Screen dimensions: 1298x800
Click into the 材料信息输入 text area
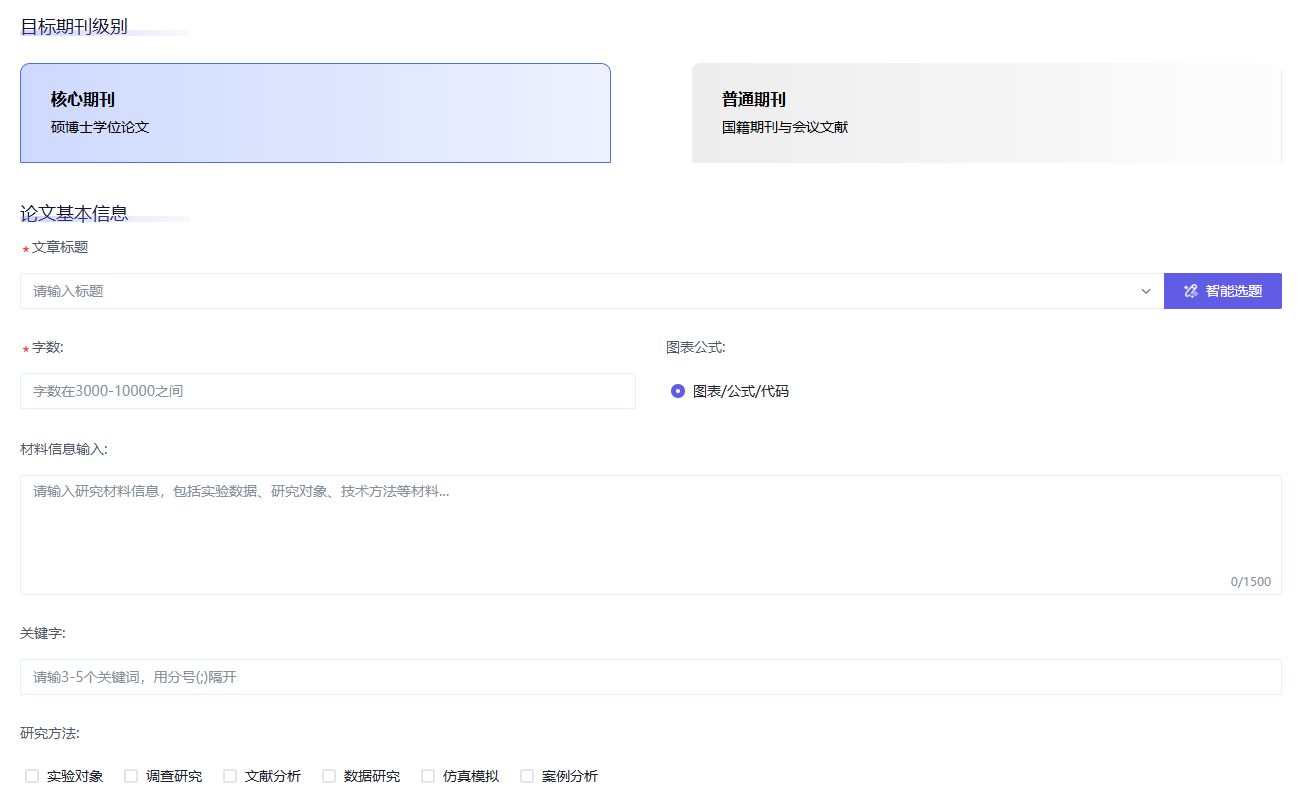click(650, 534)
